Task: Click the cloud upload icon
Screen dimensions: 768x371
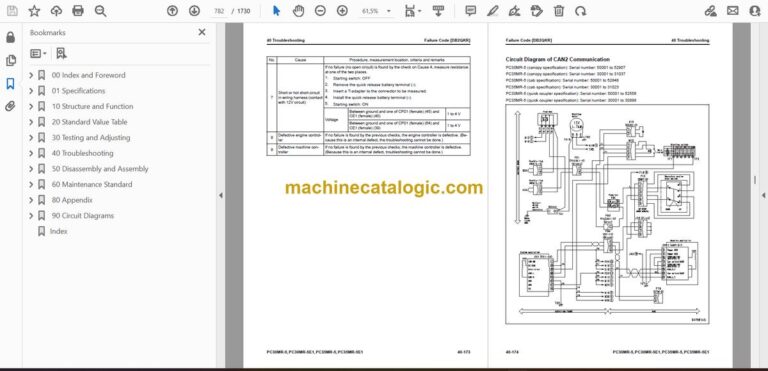Action: 56,11
